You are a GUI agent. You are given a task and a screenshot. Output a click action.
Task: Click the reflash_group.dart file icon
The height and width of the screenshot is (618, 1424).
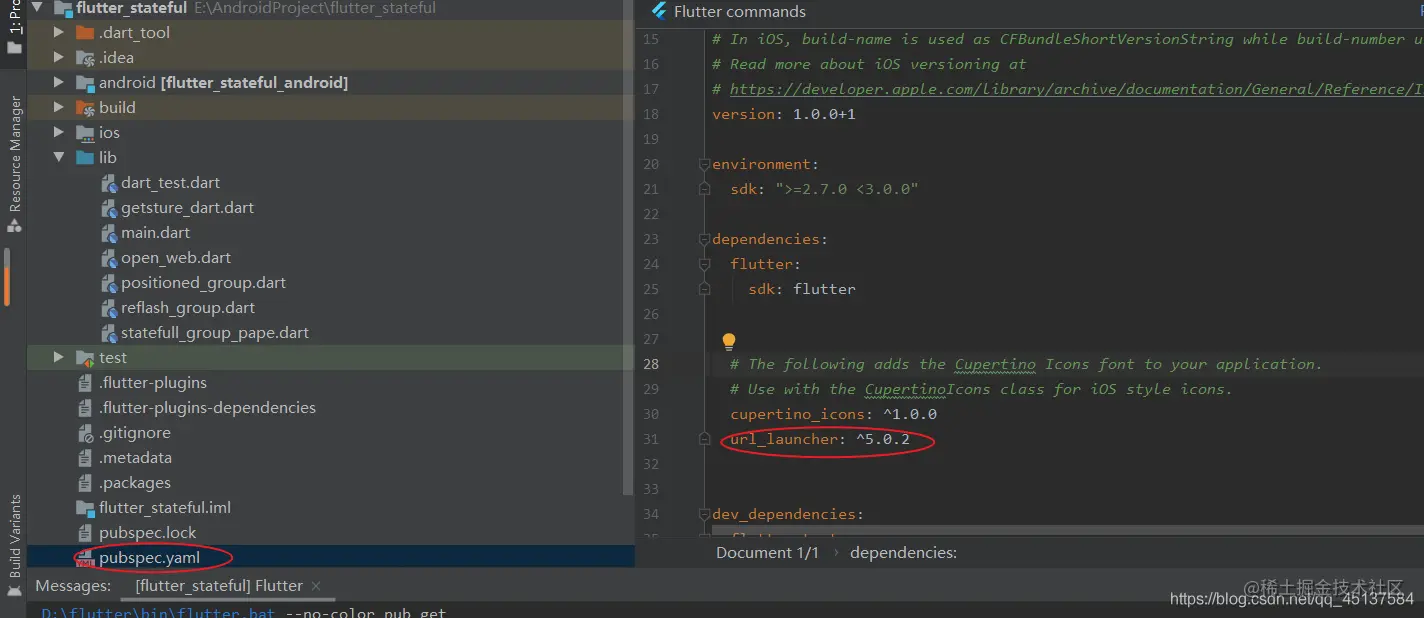click(x=110, y=308)
